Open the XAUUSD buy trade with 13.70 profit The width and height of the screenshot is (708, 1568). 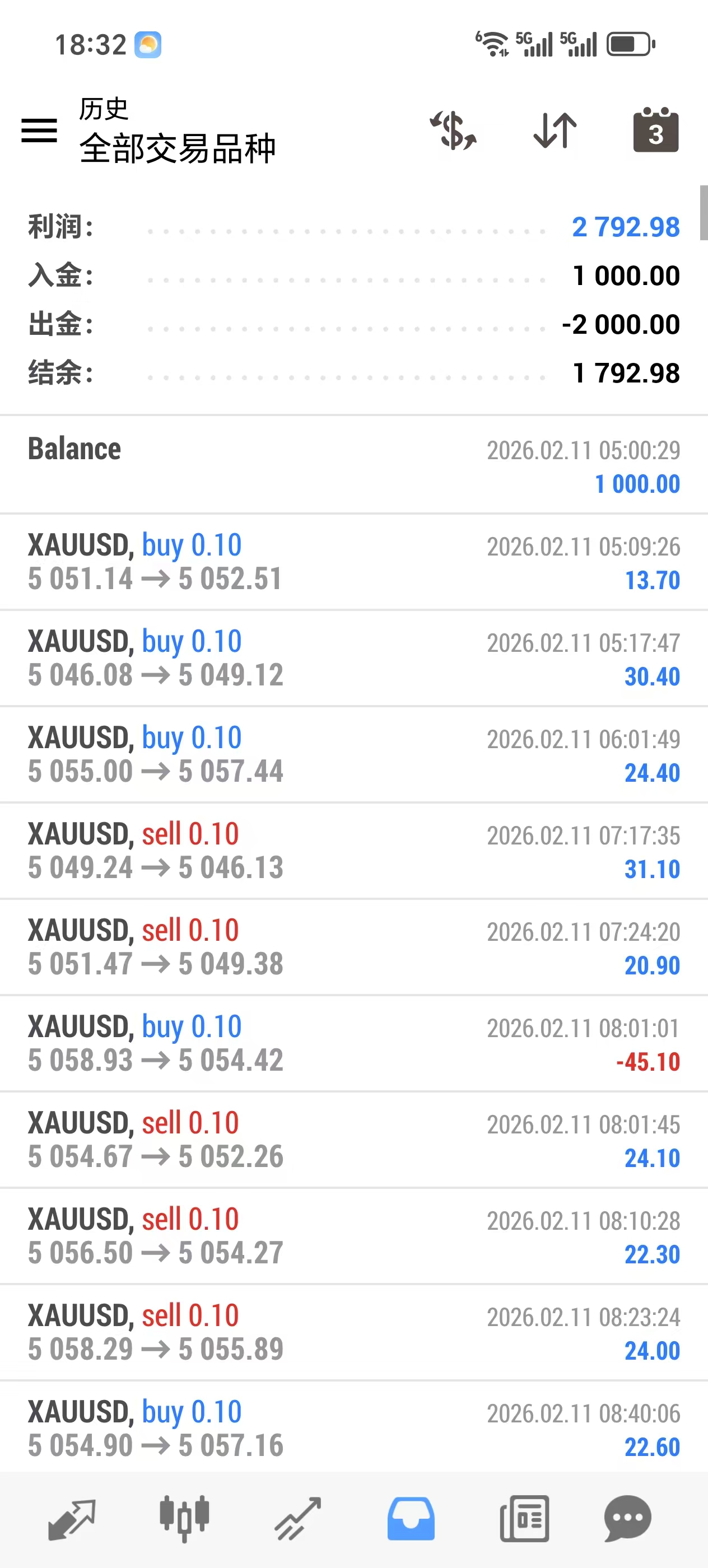(x=353, y=562)
